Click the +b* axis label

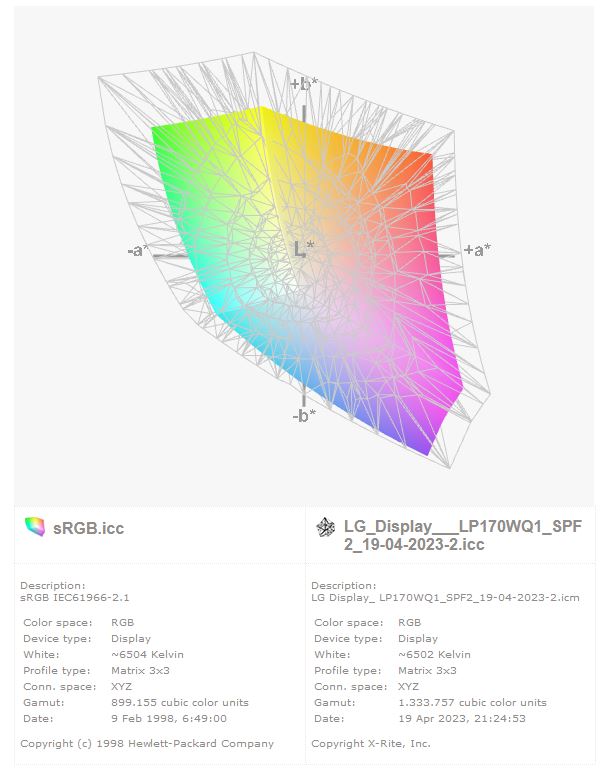tap(303, 84)
